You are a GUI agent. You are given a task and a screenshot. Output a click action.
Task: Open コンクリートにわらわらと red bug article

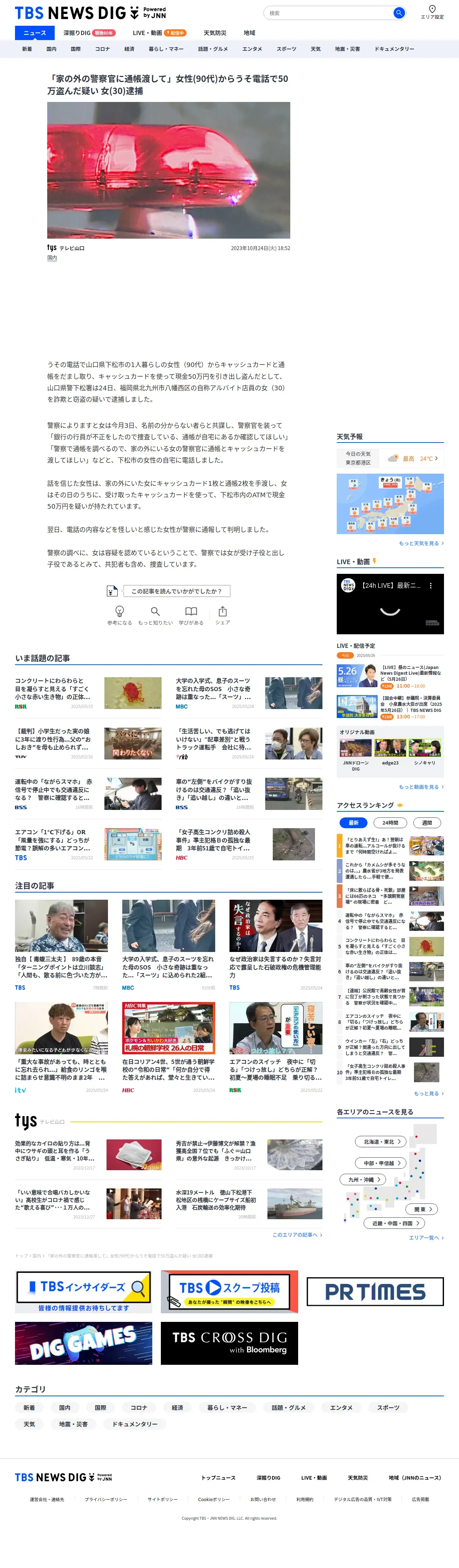88,693
